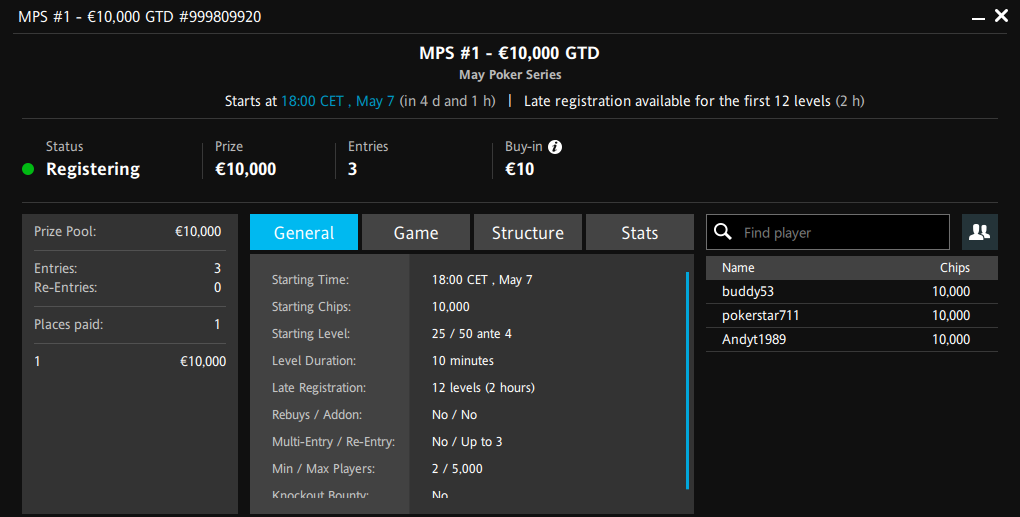The width and height of the screenshot is (1020, 517).
Task: Click the Buy-in info icon
Action: (x=555, y=147)
